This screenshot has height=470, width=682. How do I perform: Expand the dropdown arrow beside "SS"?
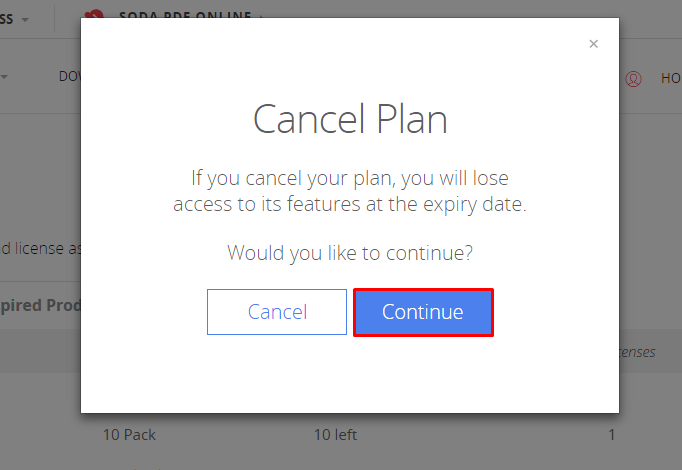pyautogui.click(x=25, y=20)
